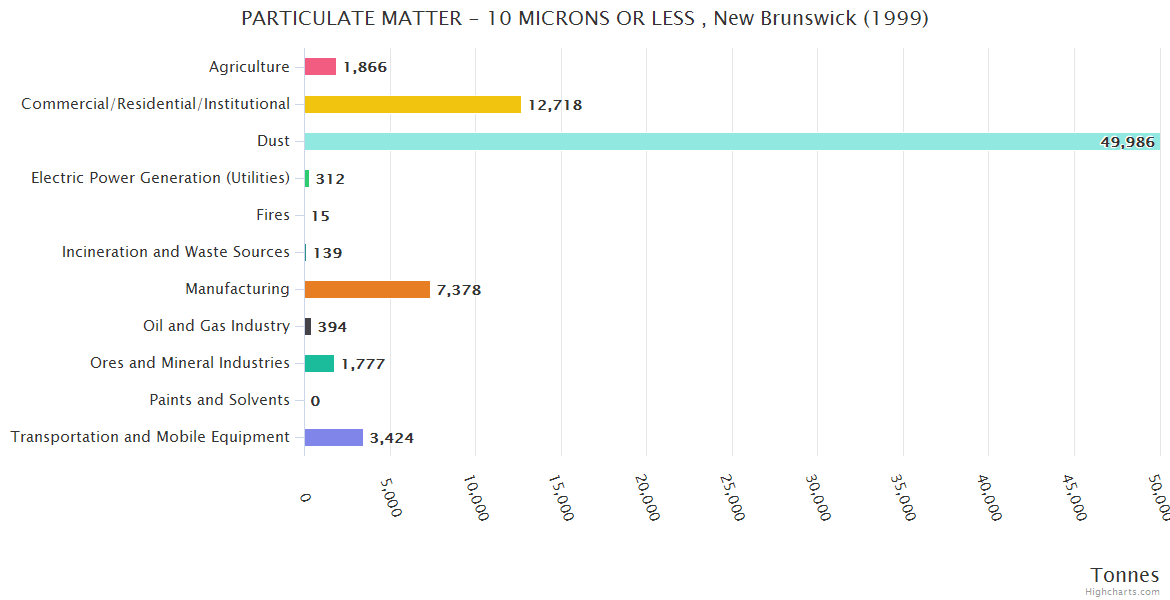Screen dimensions: 1170x600
Task: Click the 12,718 value label
Action: click(x=555, y=105)
